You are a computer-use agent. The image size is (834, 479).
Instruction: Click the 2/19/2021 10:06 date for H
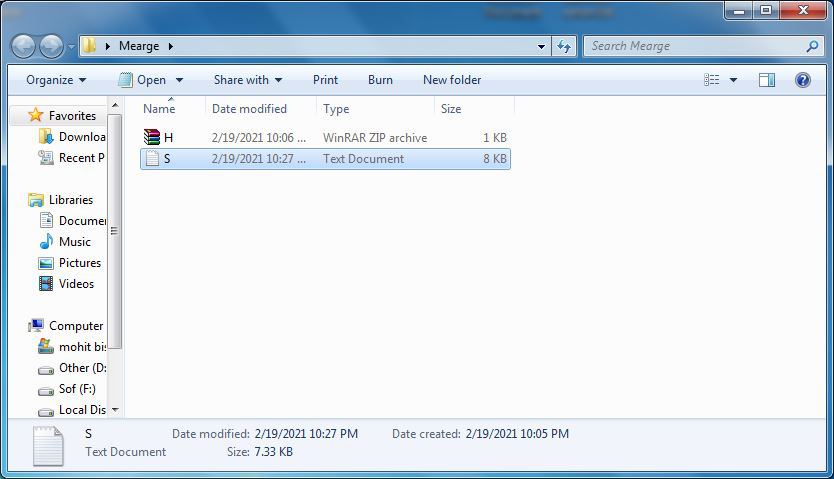[258, 138]
